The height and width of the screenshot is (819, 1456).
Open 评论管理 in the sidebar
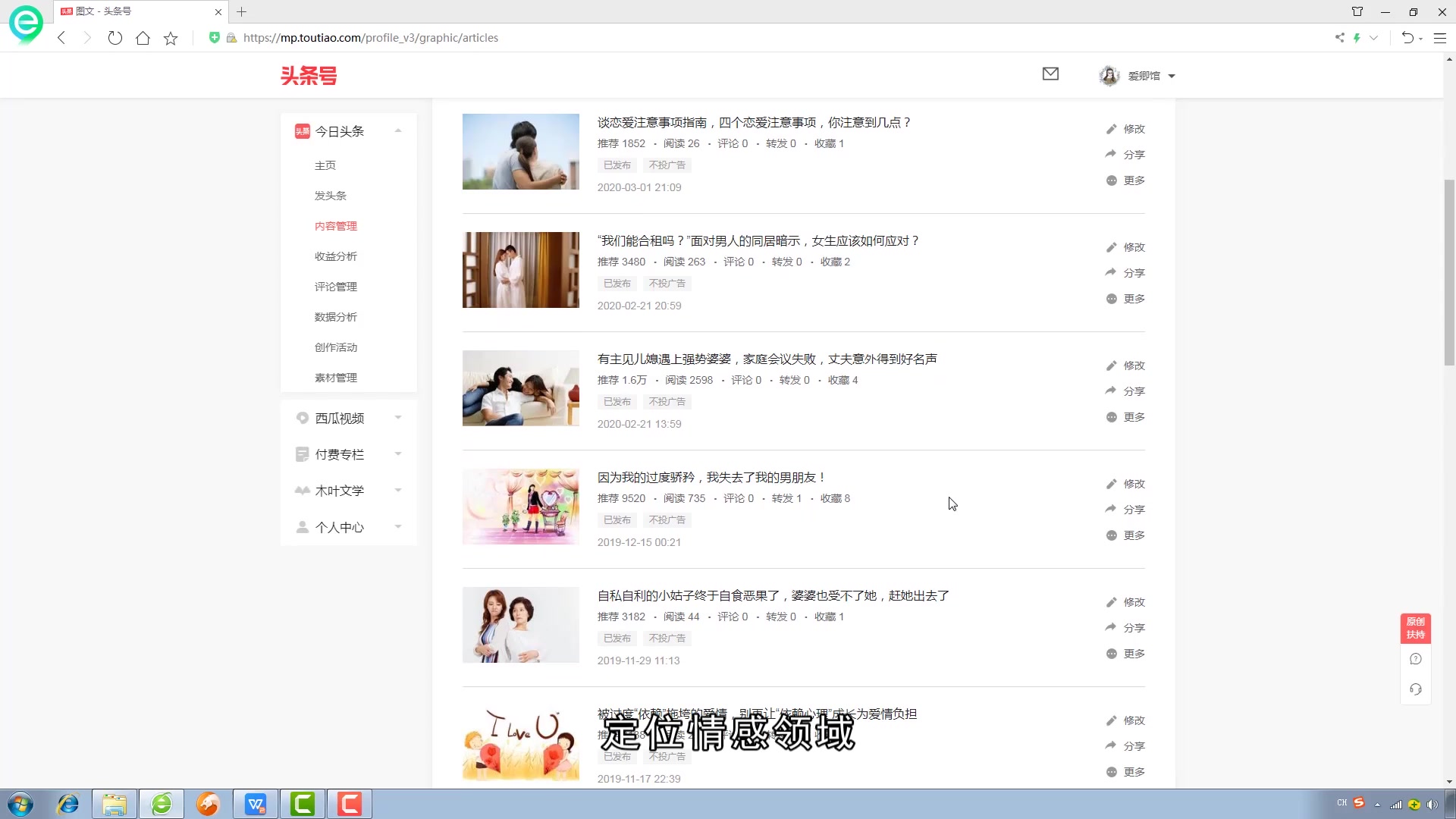tap(336, 287)
